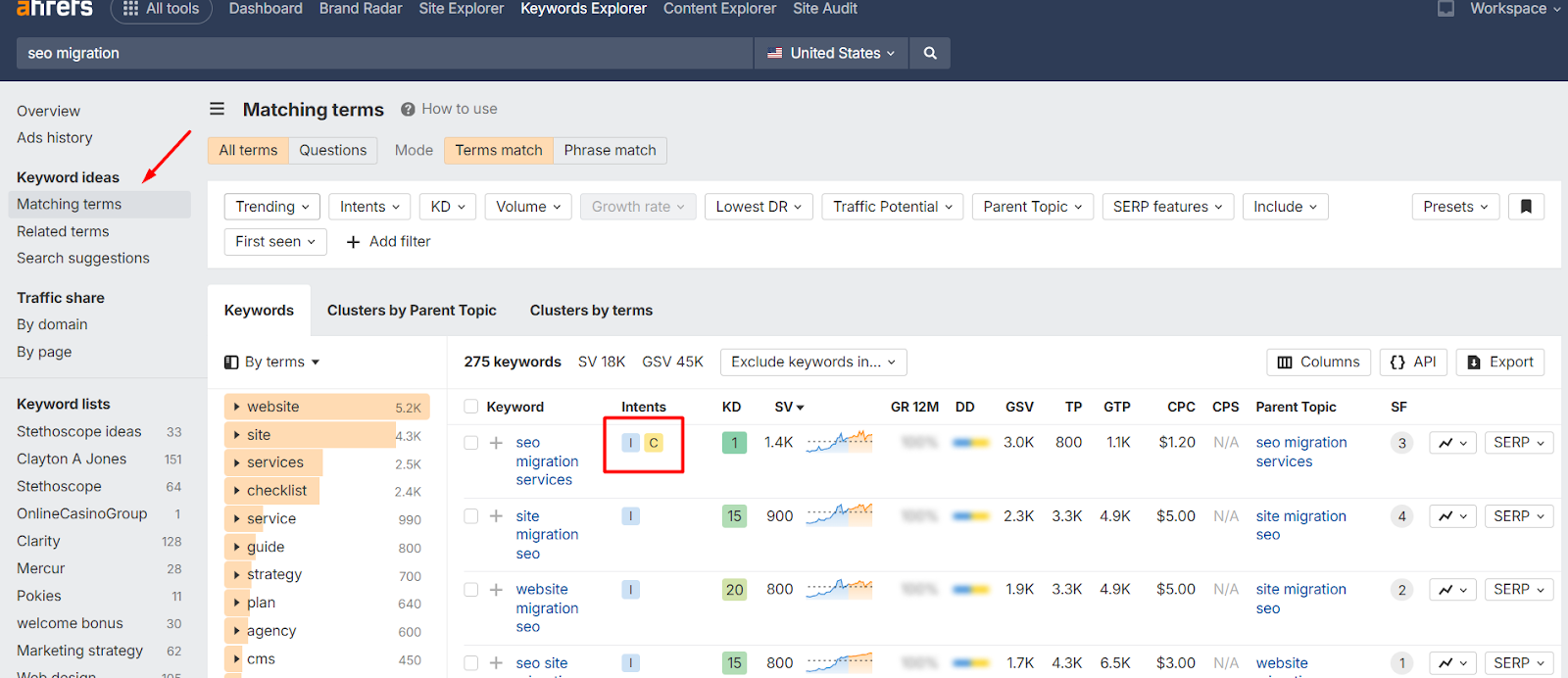Open the United States country dropdown
The width and height of the screenshot is (1568, 678).
pos(831,53)
